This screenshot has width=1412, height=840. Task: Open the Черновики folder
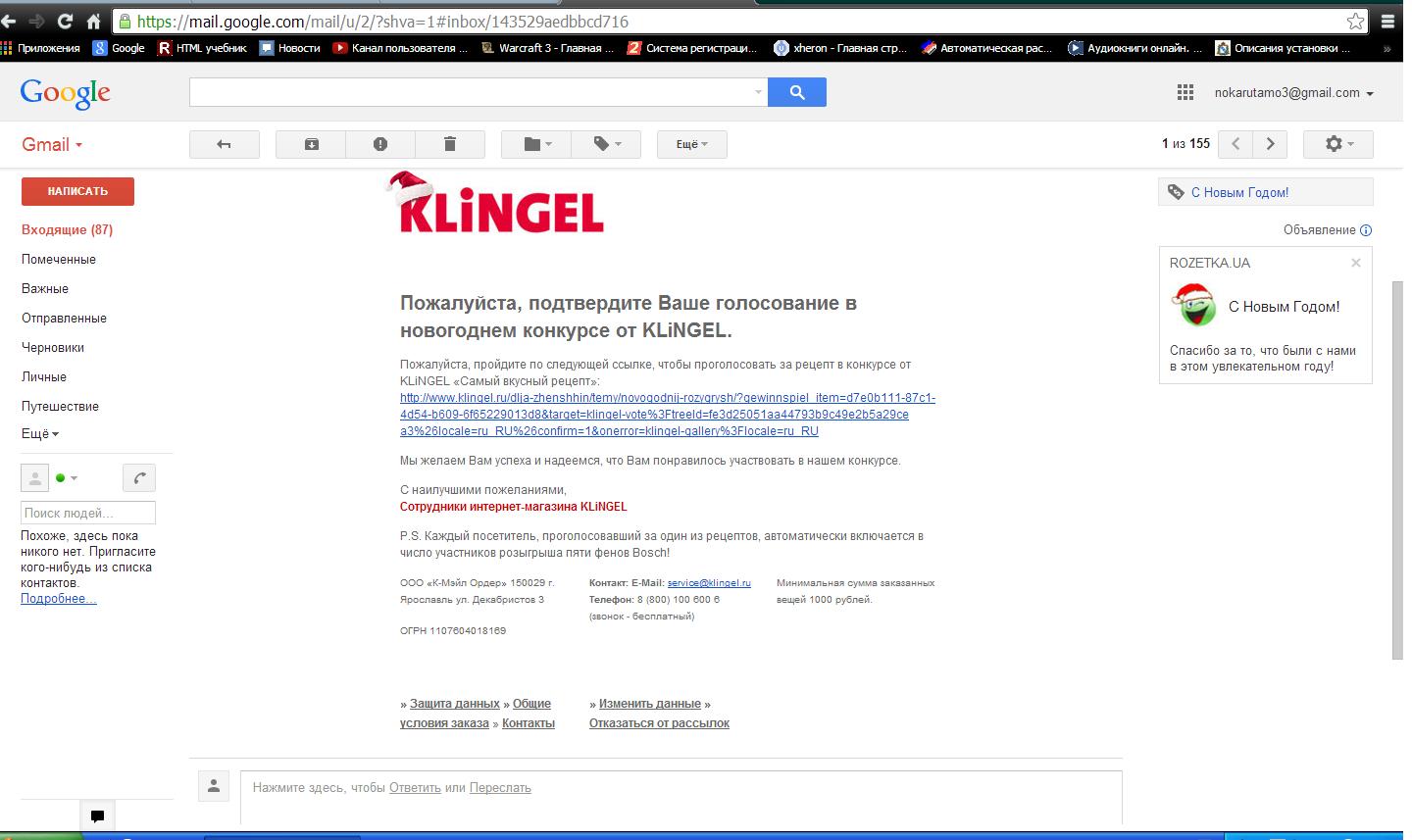pos(53,348)
